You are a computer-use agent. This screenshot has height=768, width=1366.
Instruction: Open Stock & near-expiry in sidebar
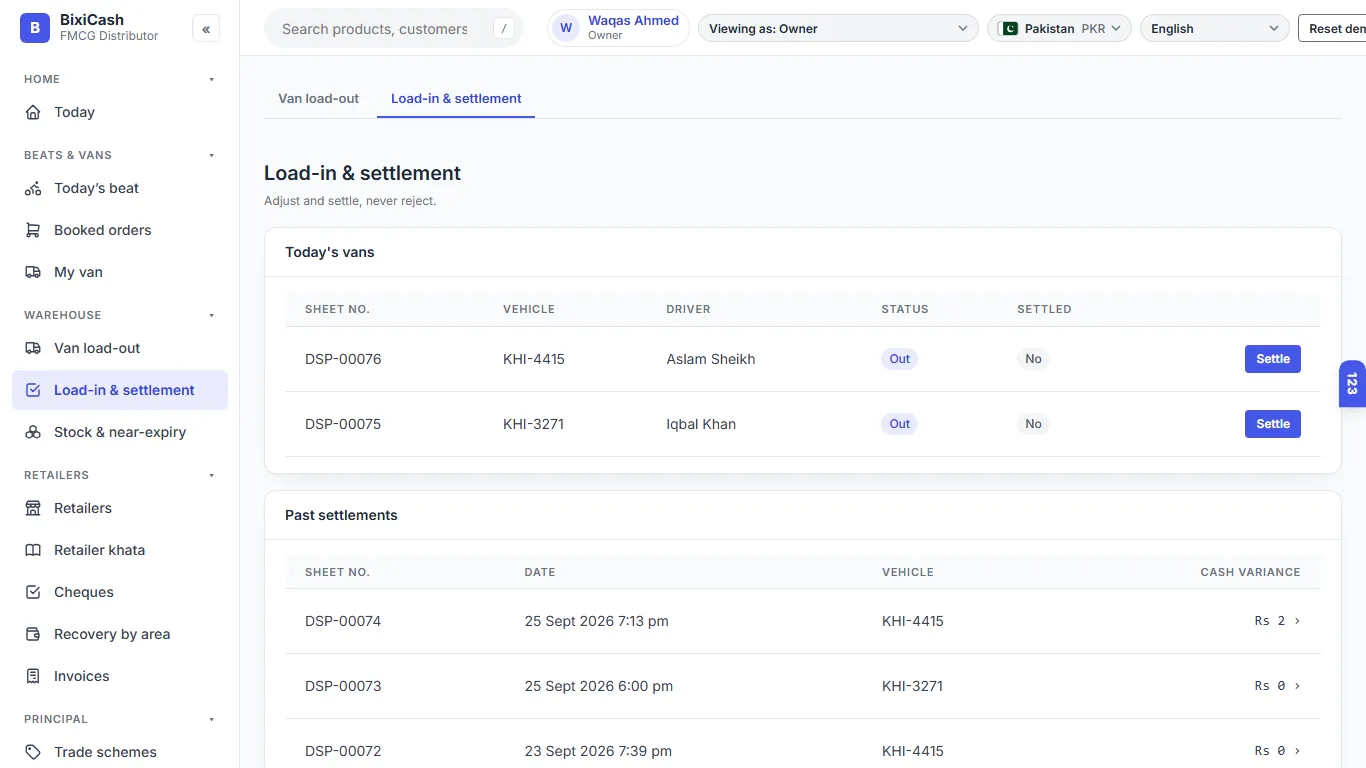click(x=120, y=432)
